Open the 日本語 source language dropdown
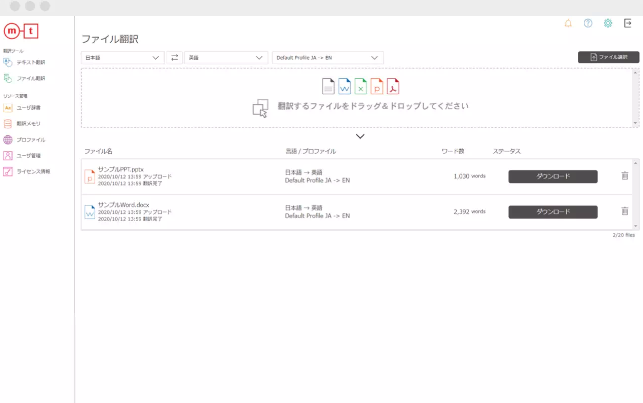This screenshot has height=403, width=643. 122,58
